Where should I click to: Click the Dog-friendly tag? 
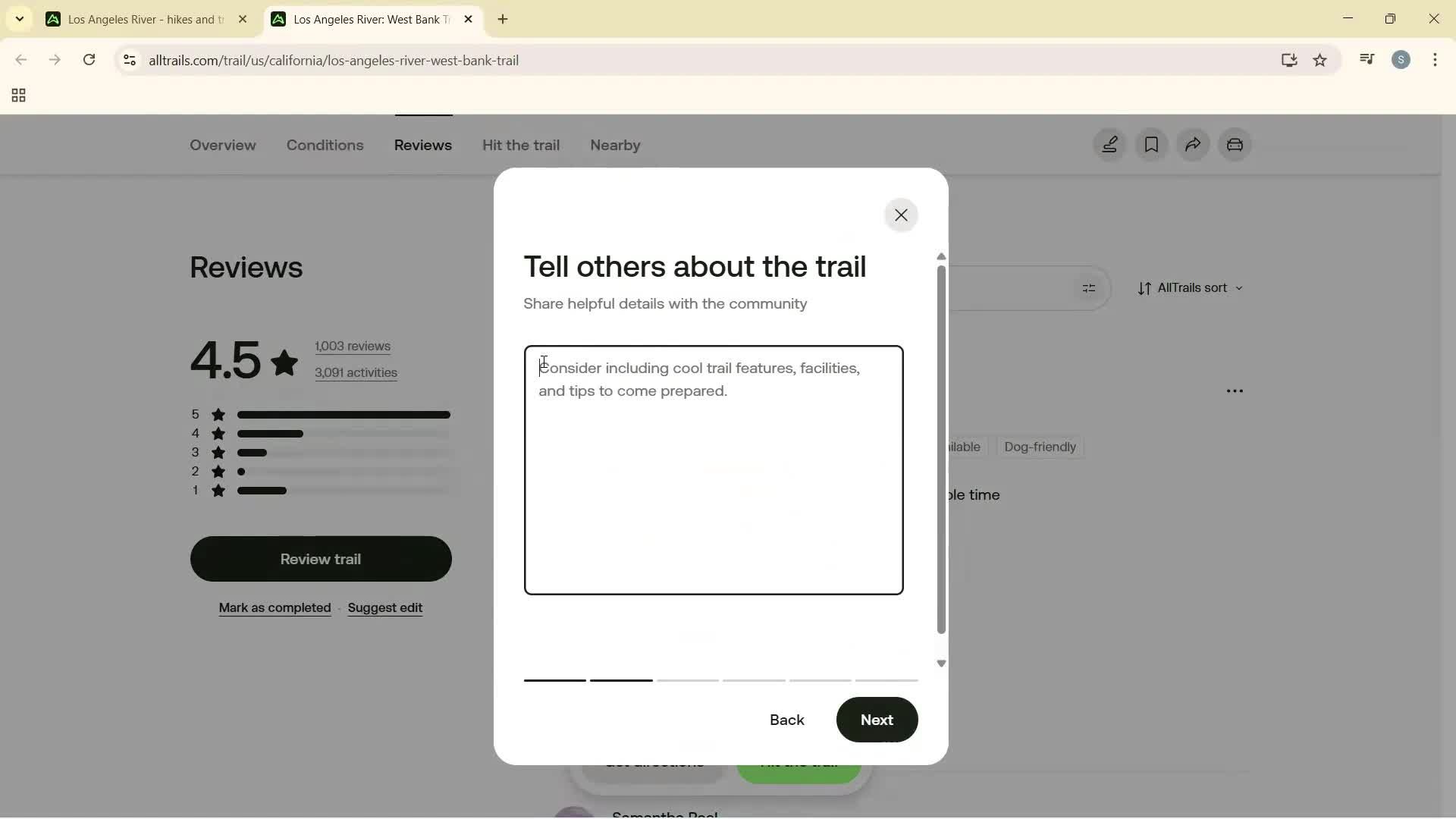[1039, 447]
